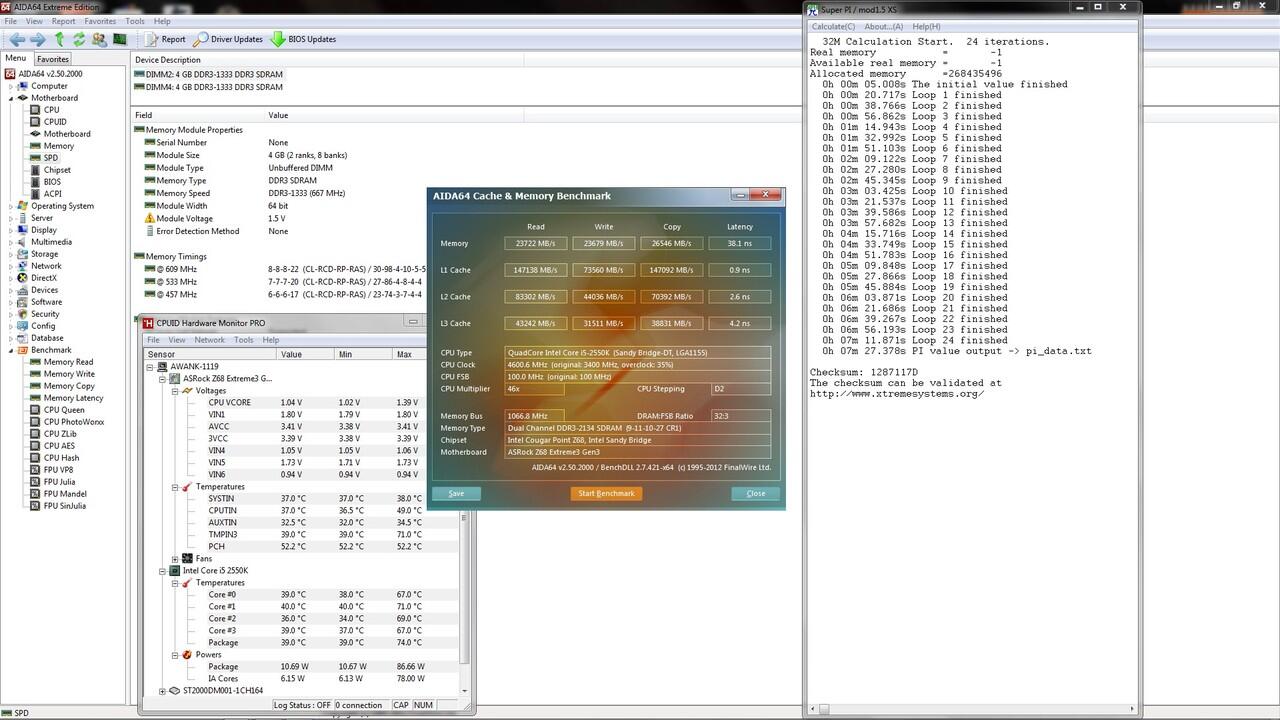Expand Fans node in Hardware Monitor
Screen dimensions: 1280x720
pos(175,559)
